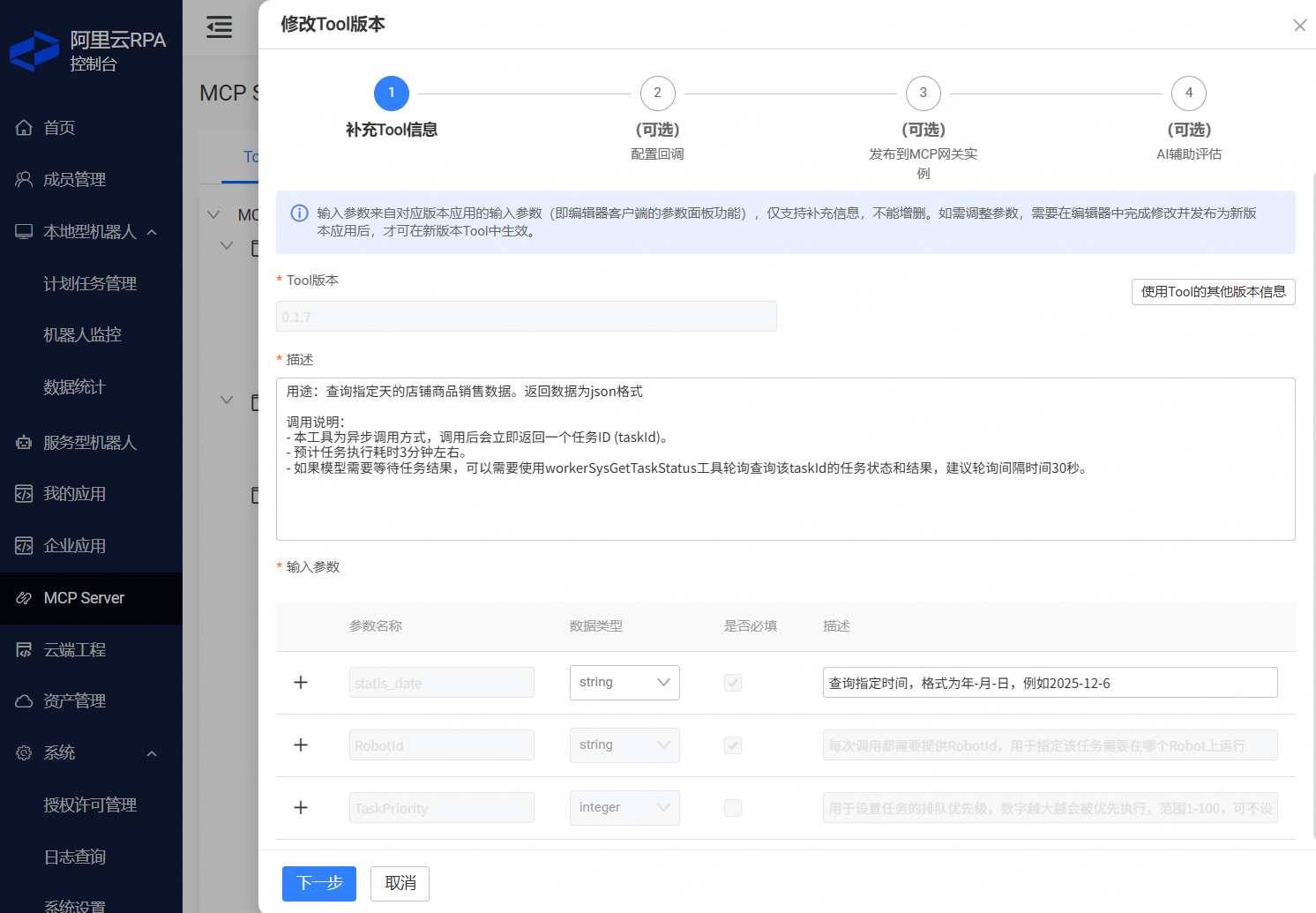1316x913 pixels.
Task: Open integer data type dropdown for TaskPriority
Action: coord(624,808)
